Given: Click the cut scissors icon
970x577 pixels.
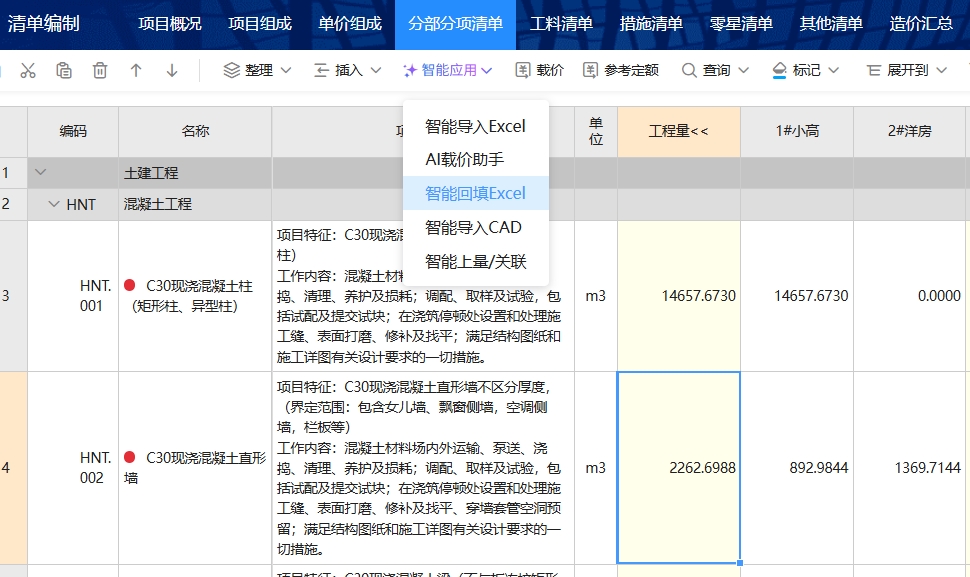Looking at the screenshot, I should pos(28,71).
